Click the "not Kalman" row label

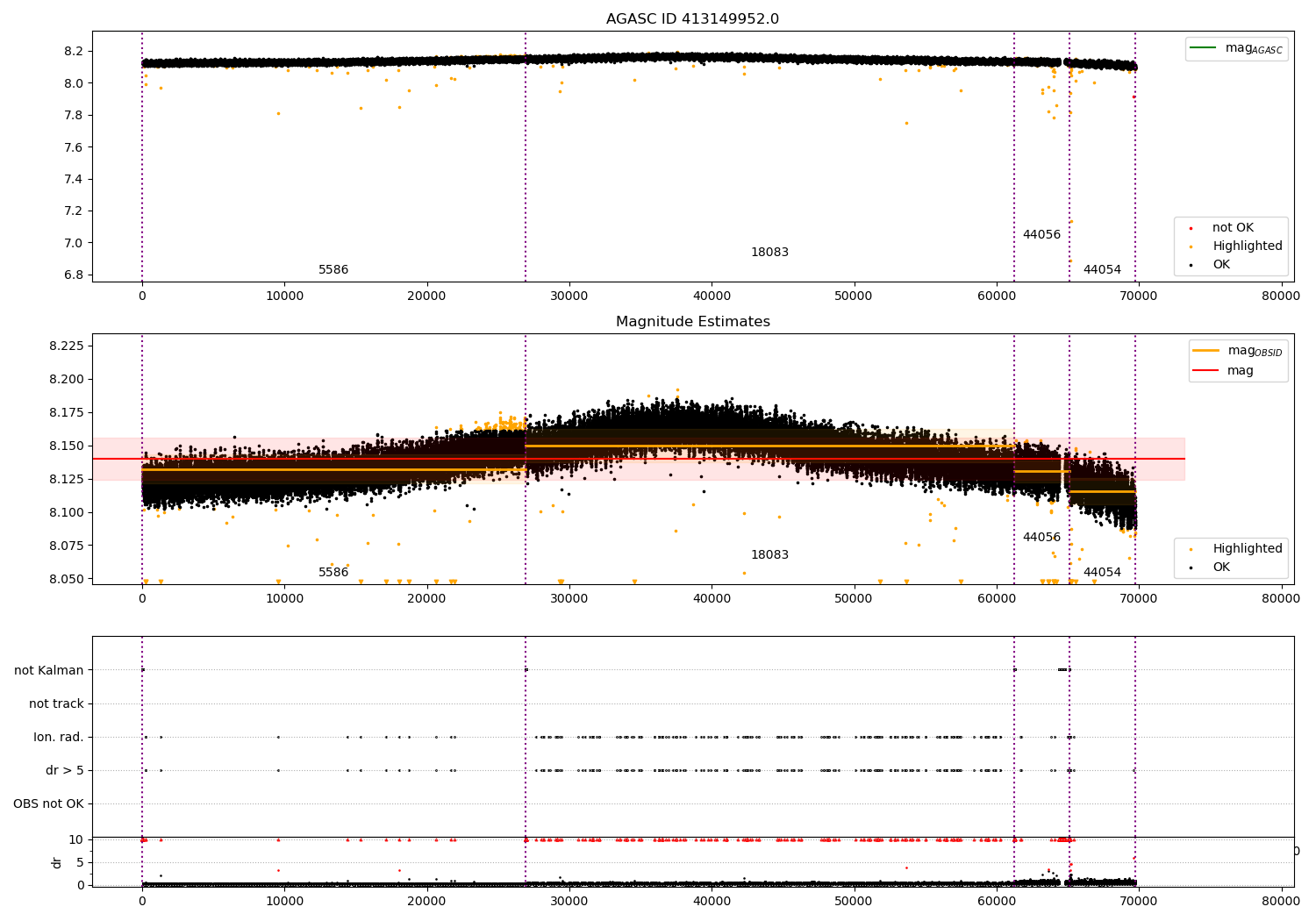click(49, 671)
